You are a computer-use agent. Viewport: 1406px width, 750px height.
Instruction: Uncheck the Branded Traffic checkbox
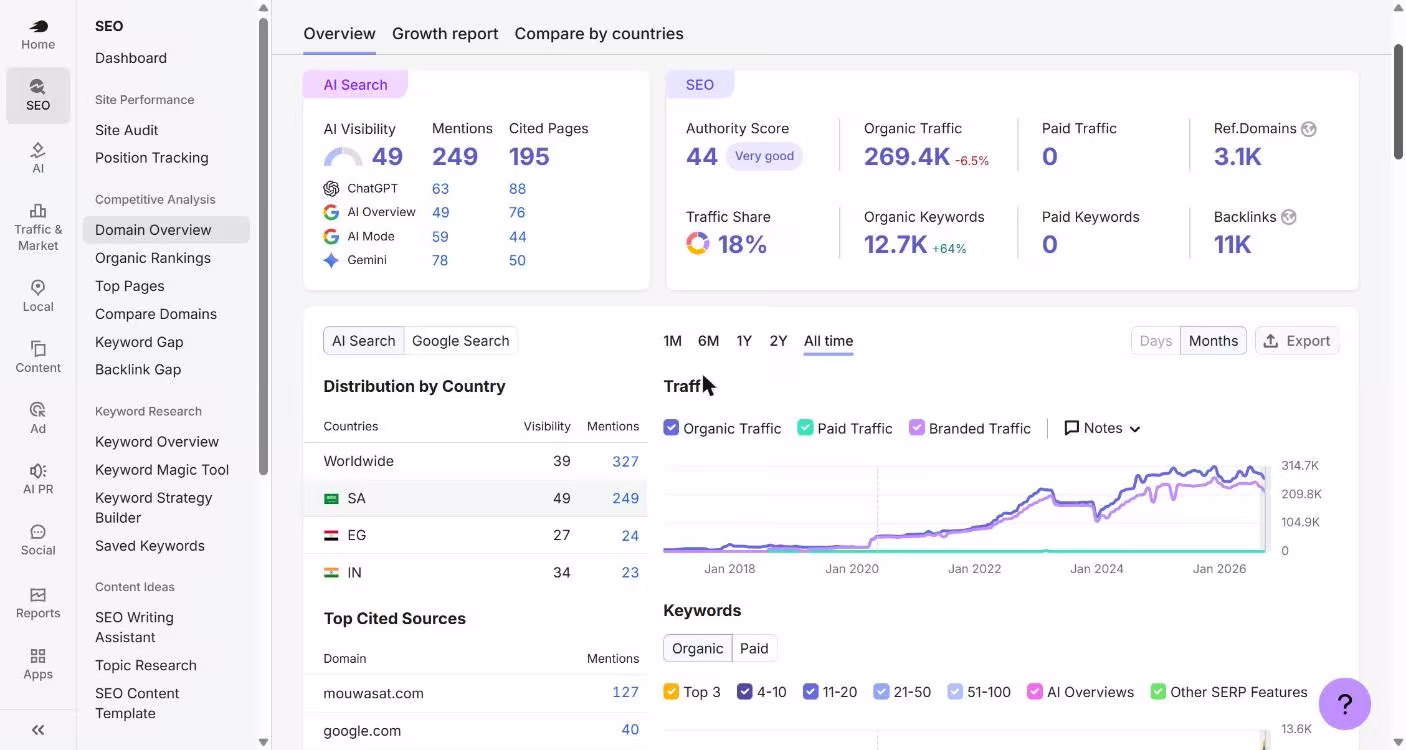[x=916, y=428]
